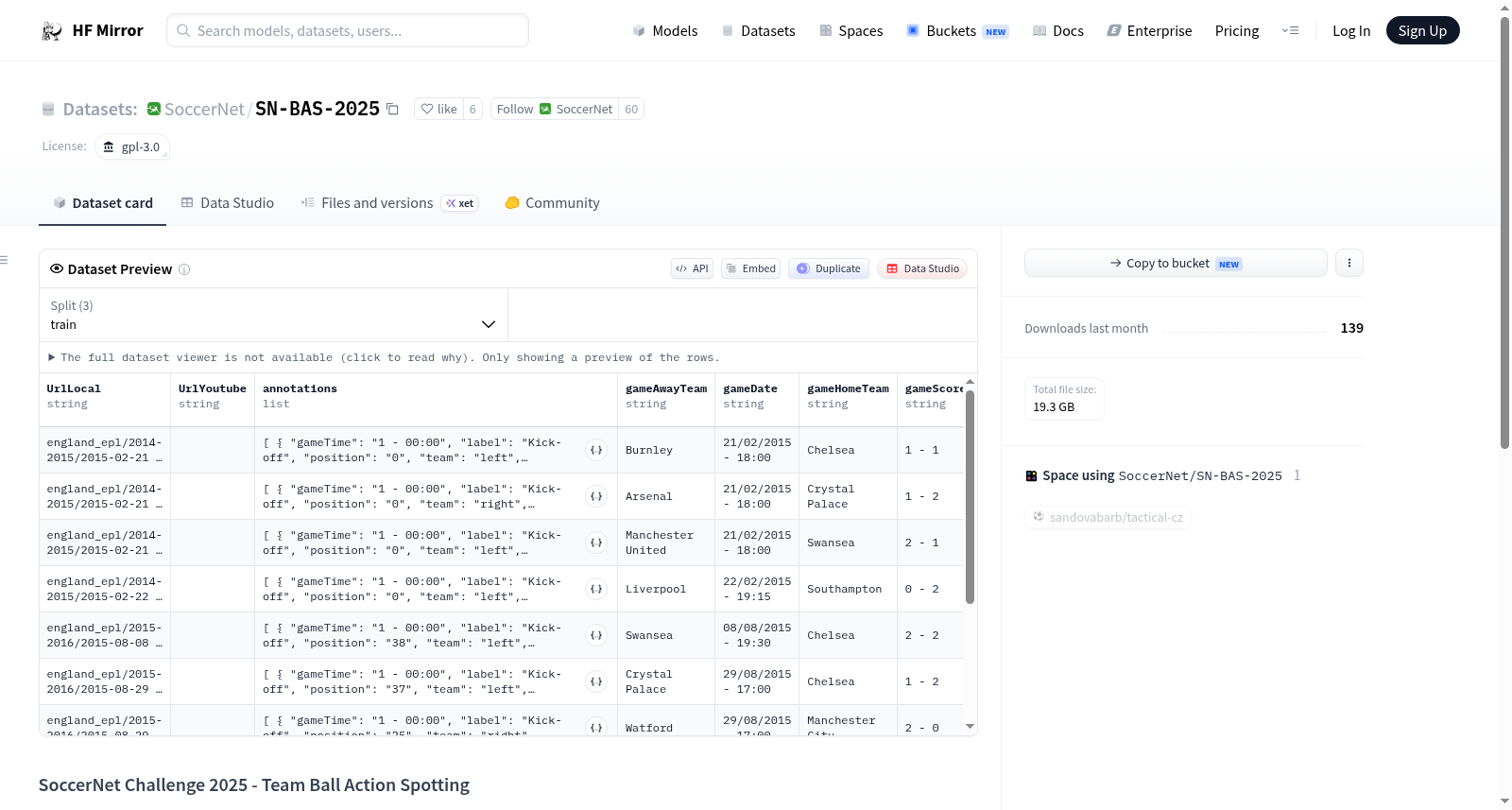Click the HF Mirror logo icon

[52, 31]
